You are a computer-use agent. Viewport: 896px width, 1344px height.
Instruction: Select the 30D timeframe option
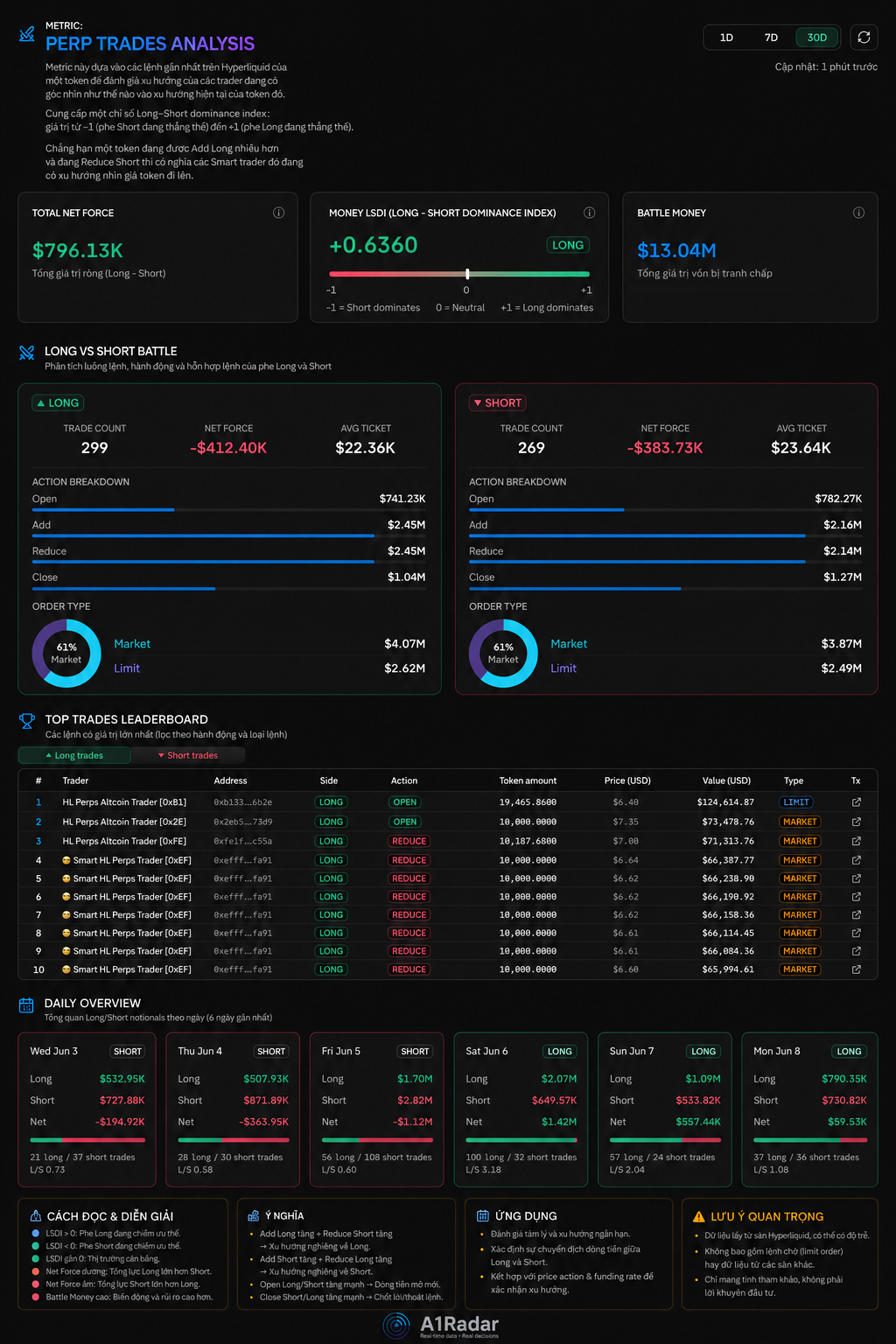[817, 38]
